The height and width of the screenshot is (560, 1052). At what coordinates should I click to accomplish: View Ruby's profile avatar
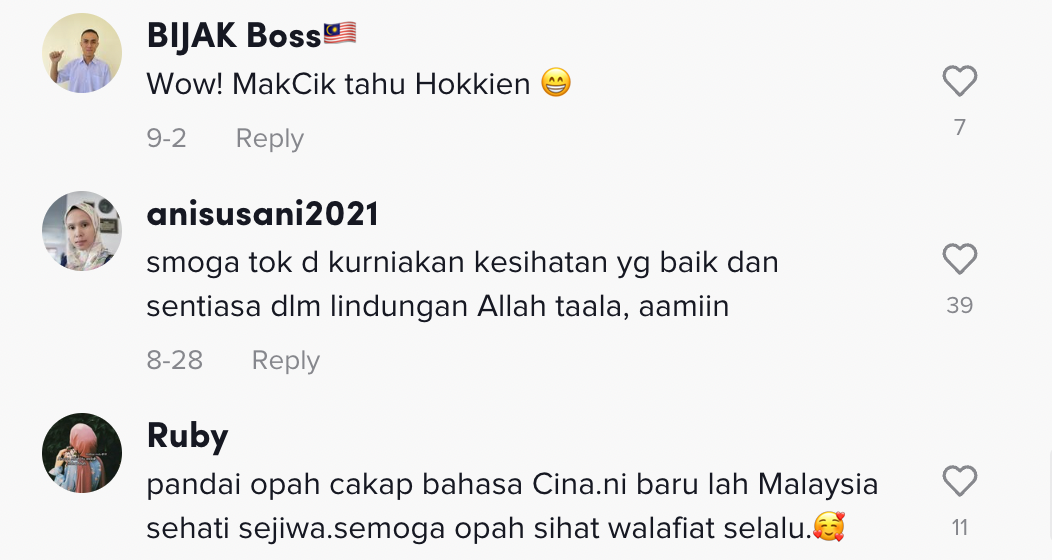82,453
